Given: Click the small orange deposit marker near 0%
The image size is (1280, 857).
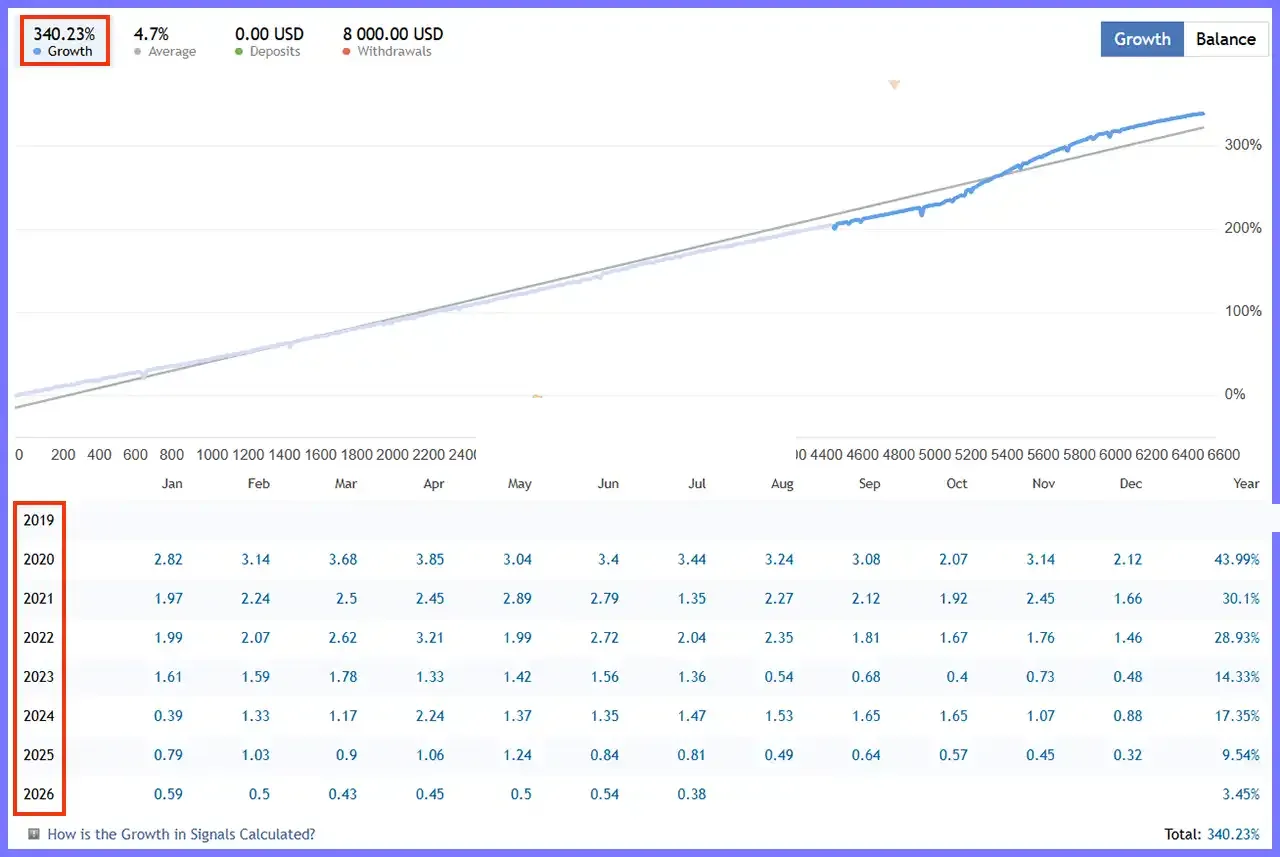Looking at the screenshot, I should click(537, 397).
